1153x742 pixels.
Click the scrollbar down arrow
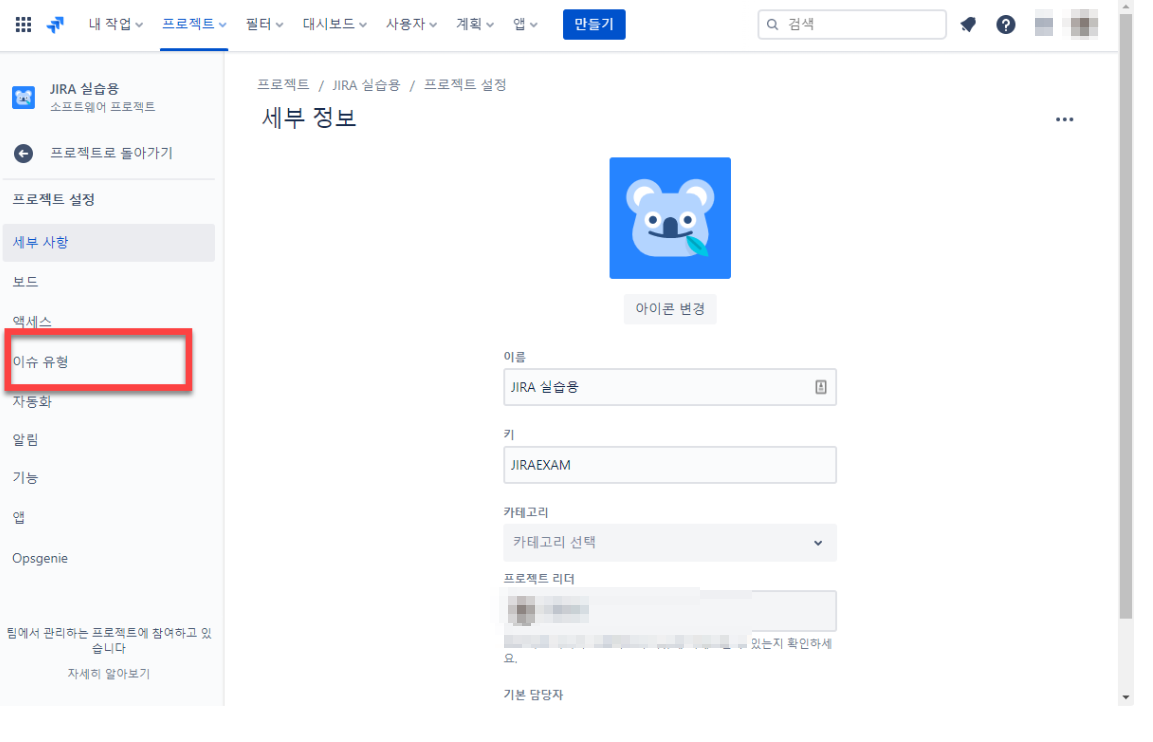click(x=1126, y=697)
